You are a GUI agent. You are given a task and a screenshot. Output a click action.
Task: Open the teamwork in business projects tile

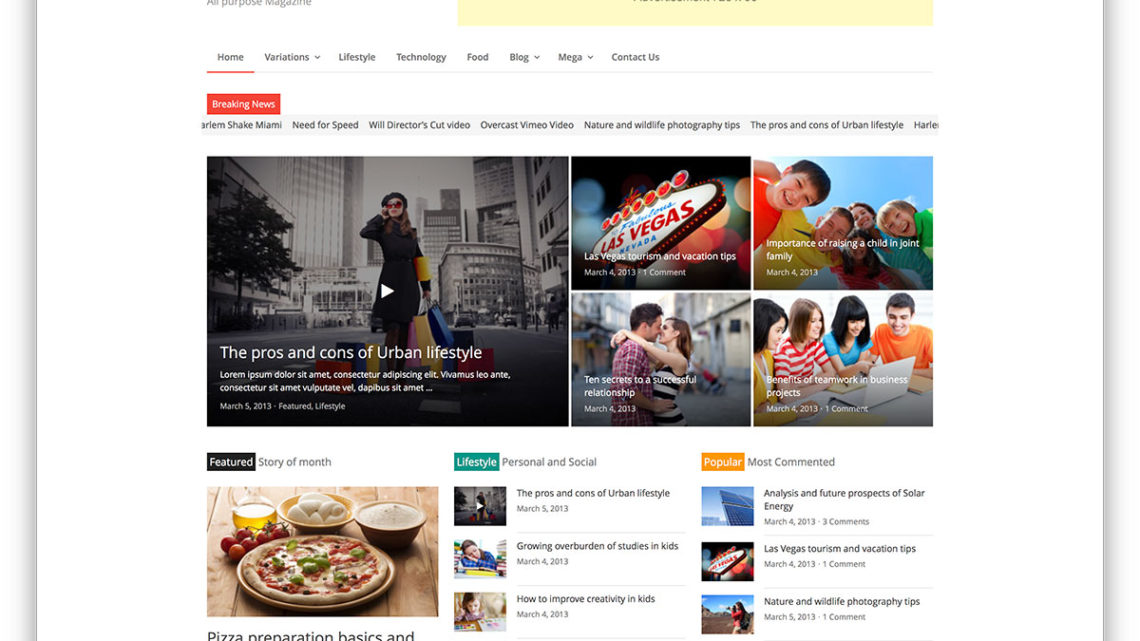(x=843, y=360)
